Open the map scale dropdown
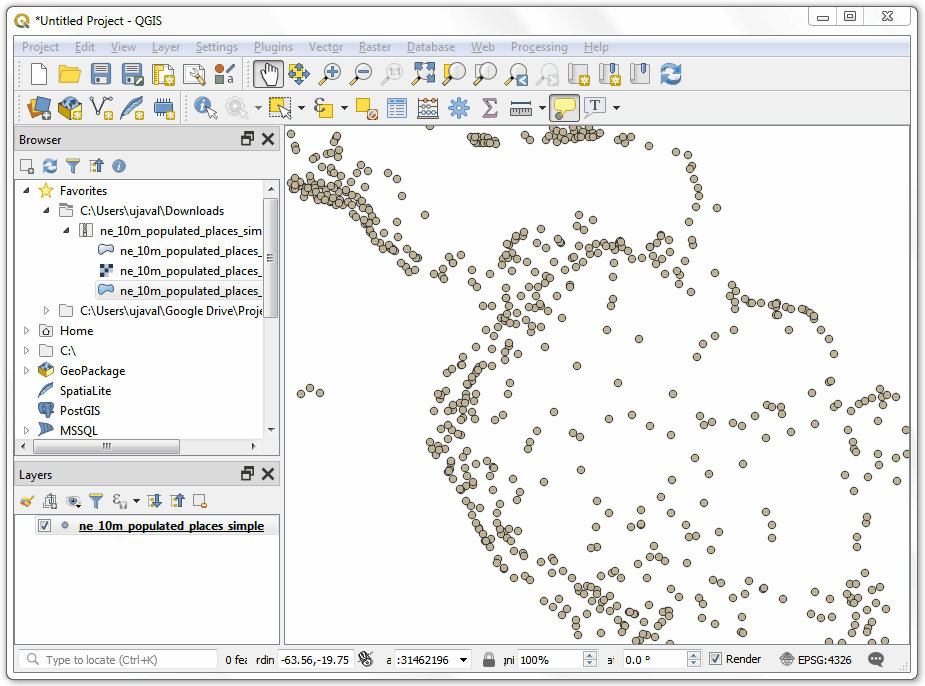The image size is (925, 686). (464, 660)
